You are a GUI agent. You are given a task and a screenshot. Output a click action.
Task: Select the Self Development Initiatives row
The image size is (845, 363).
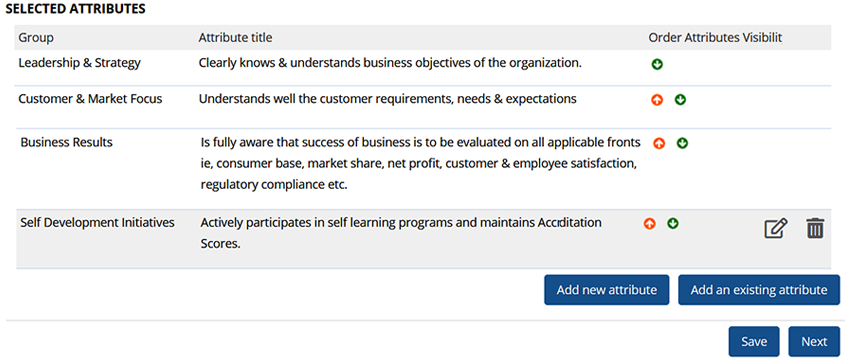click(424, 239)
